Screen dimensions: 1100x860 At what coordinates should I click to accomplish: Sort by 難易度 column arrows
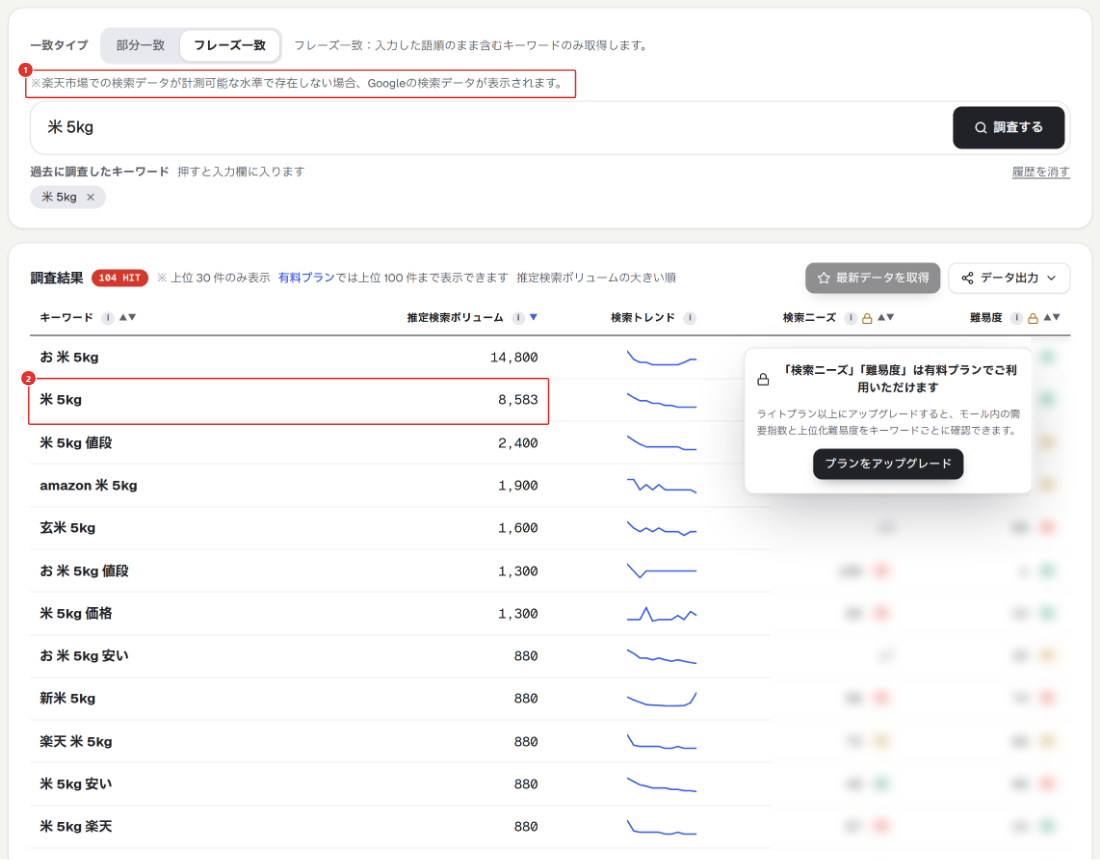(1052, 318)
